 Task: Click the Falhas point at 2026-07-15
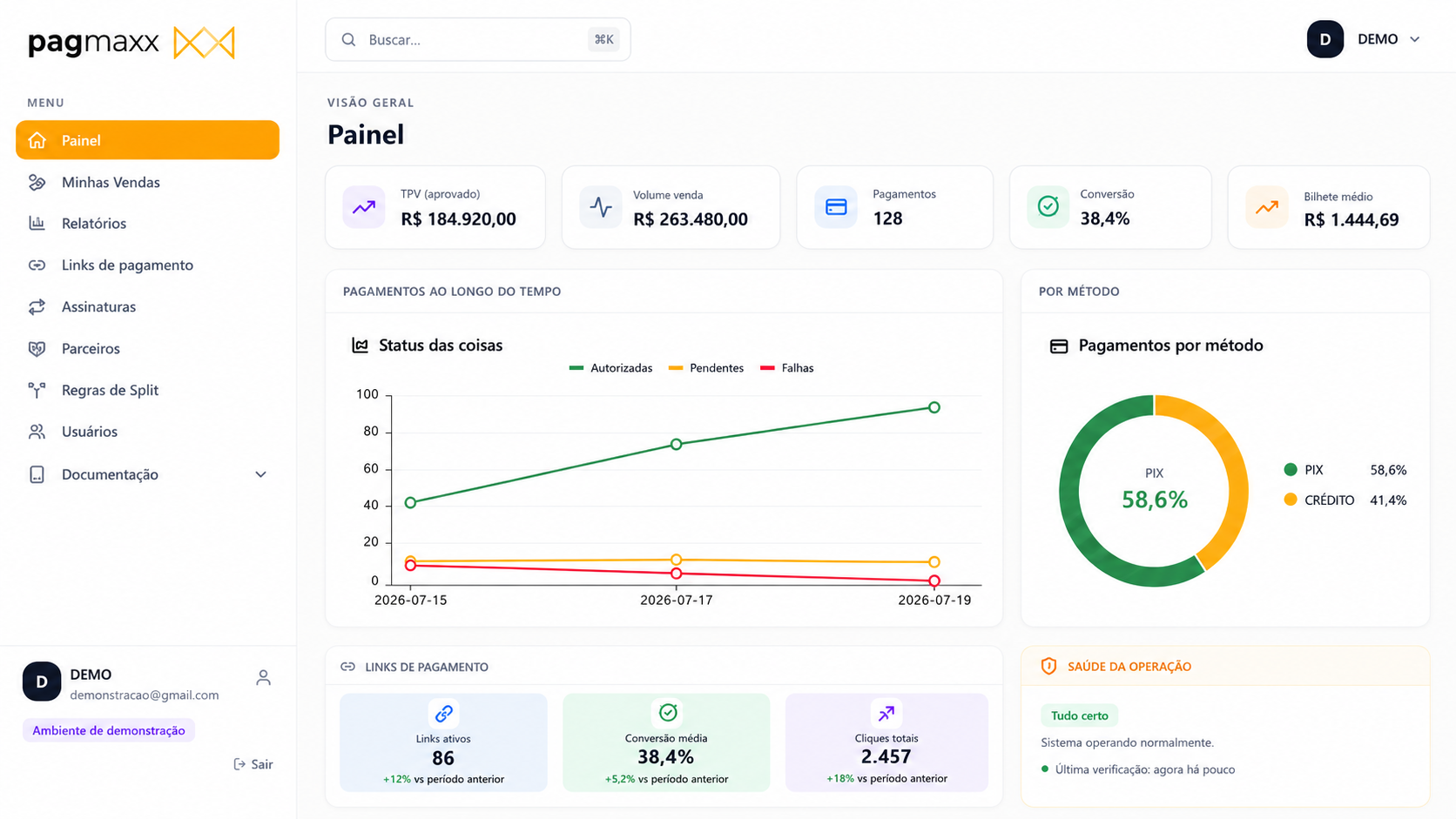click(411, 566)
